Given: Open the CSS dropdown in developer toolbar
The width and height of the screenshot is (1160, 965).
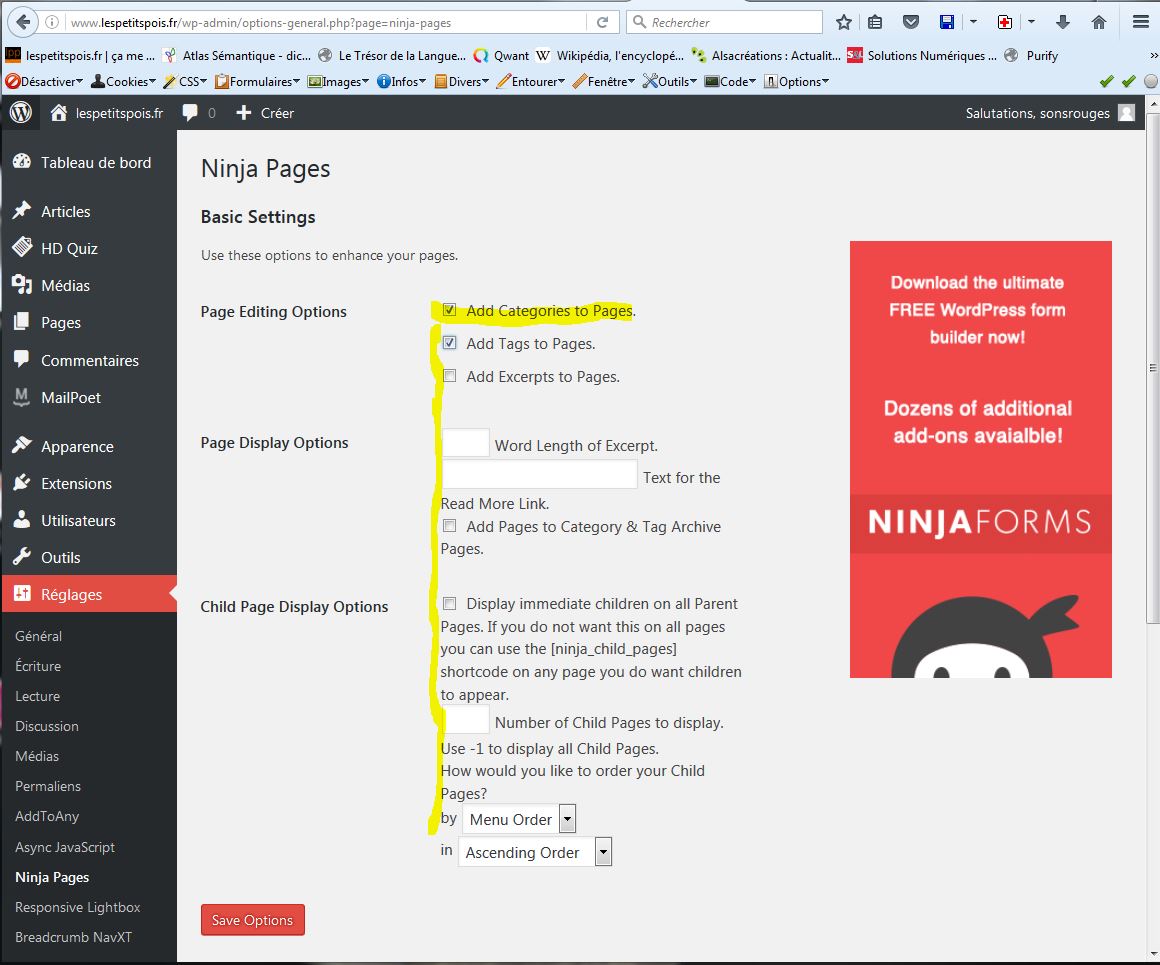Looking at the screenshot, I should [186, 82].
